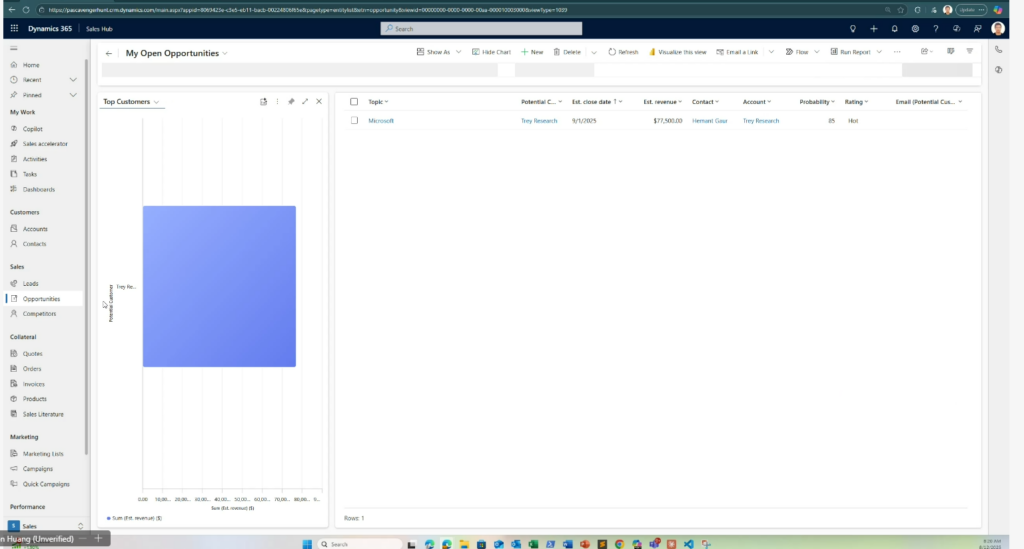The height and width of the screenshot is (549, 1024).
Task: Open the help question mark icon
Action: click(x=936, y=29)
